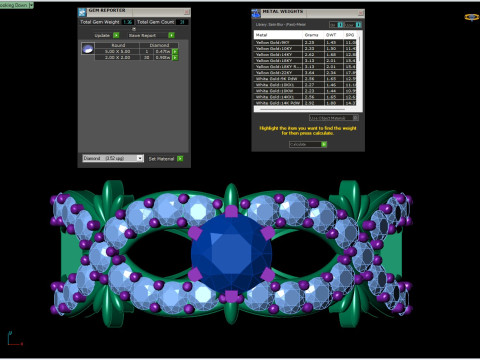Click the small printer icon in Gem Reporter
Image resolution: width=480 pixels, height=360 pixels.
click(134, 29)
